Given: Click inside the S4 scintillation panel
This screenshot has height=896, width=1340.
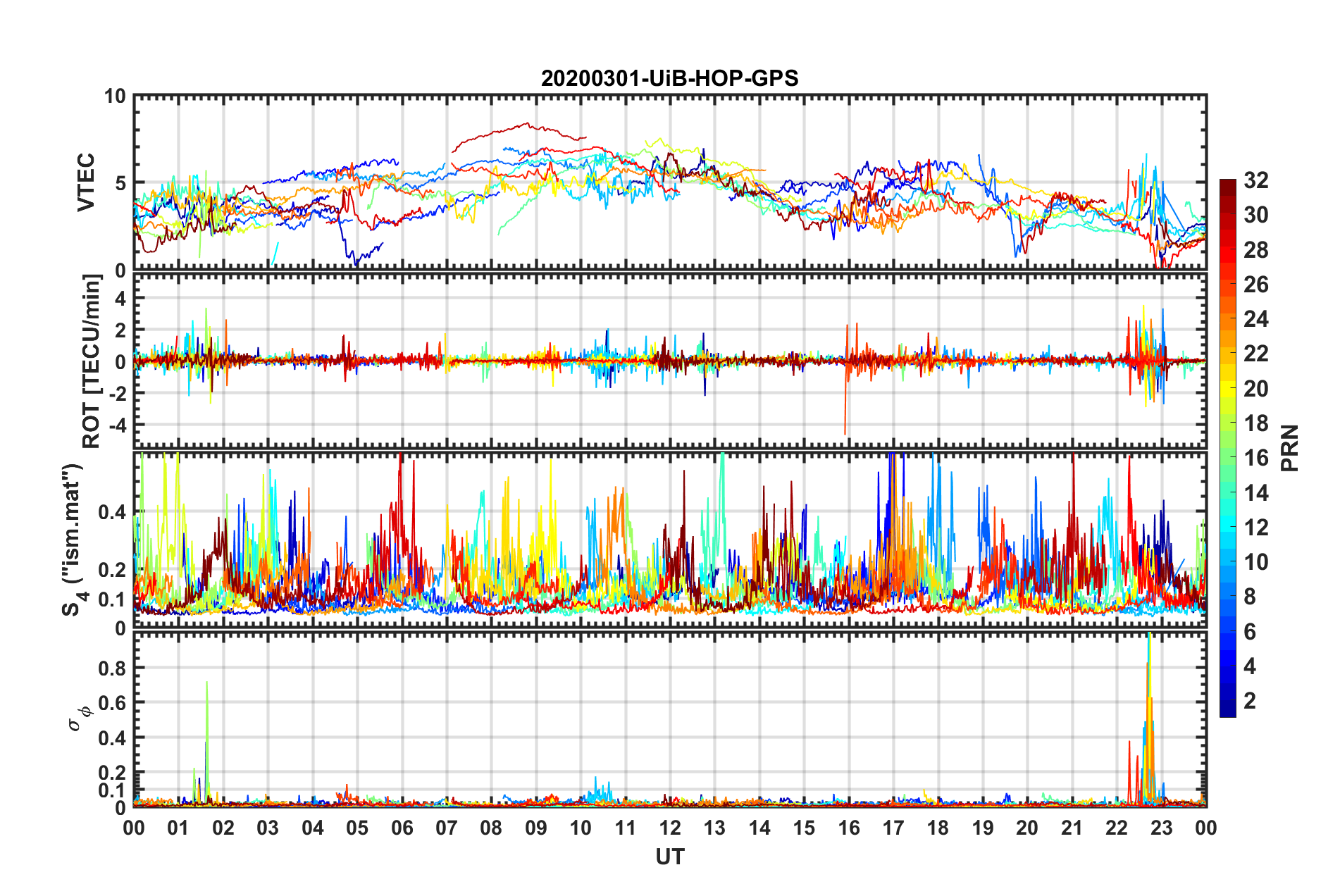Looking at the screenshot, I should coord(670,540).
